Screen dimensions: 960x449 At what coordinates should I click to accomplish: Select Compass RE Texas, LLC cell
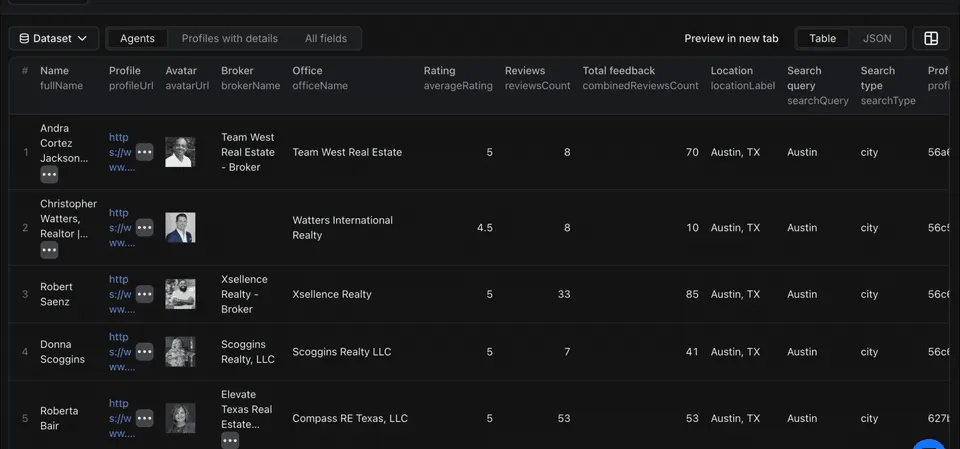[350, 418]
